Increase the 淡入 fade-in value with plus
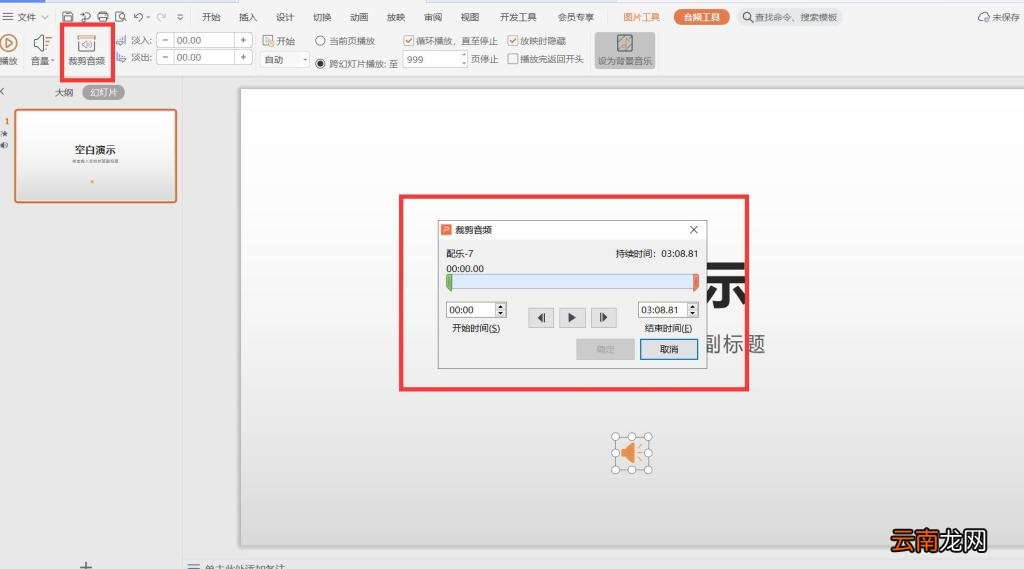 point(243,40)
